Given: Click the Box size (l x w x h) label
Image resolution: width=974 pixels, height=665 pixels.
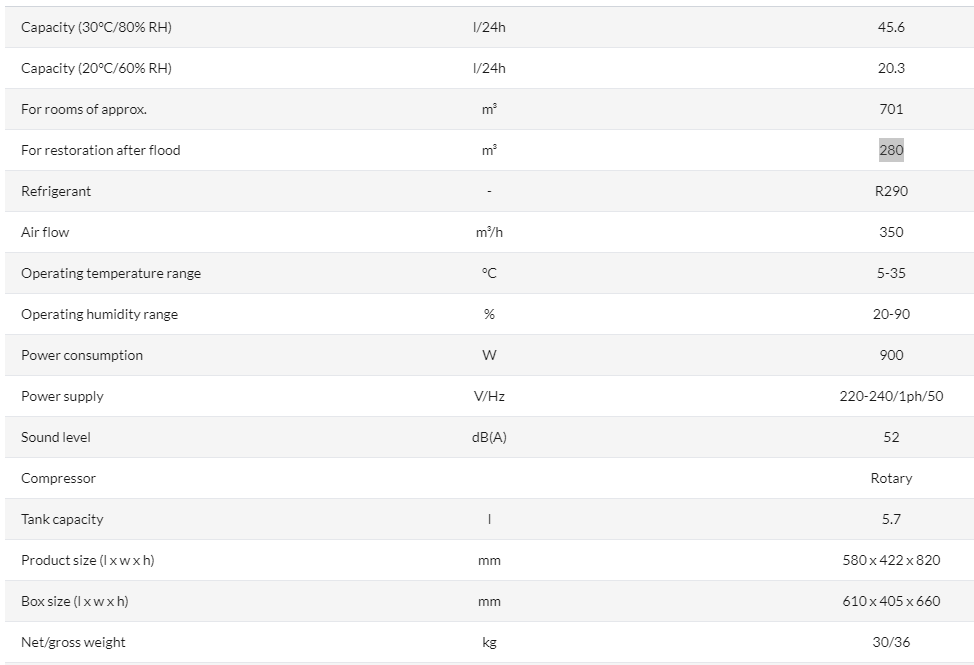Looking at the screenshot, I should 75,601.
